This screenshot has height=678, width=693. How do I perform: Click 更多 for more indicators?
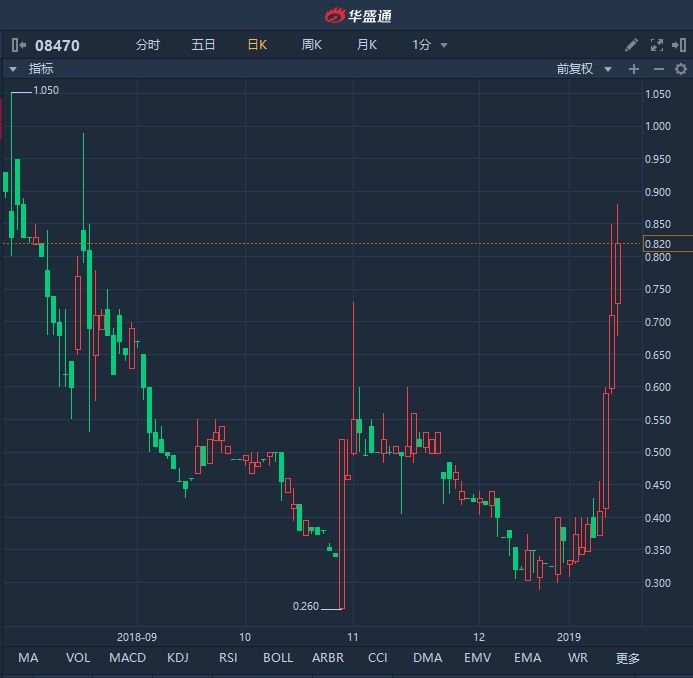point(627,657)
